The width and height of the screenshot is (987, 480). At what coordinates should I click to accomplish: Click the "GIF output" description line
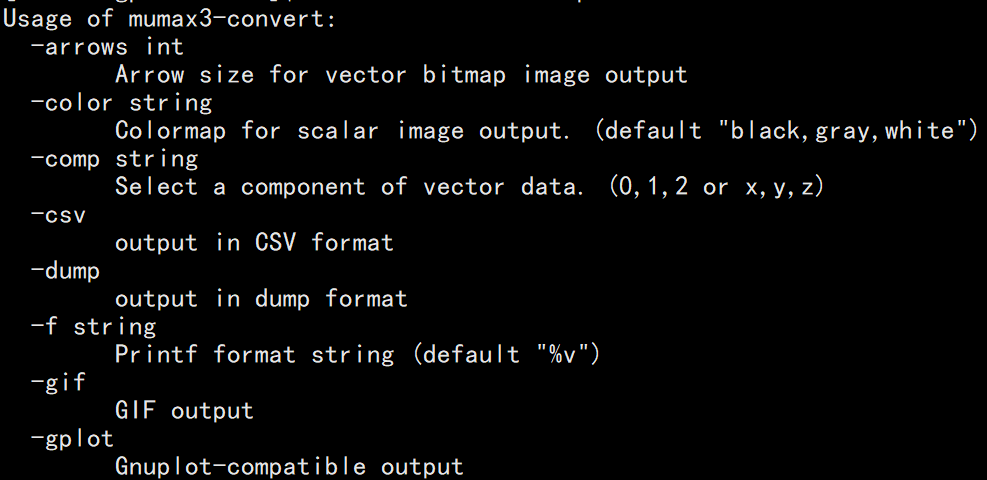point(184,411)
